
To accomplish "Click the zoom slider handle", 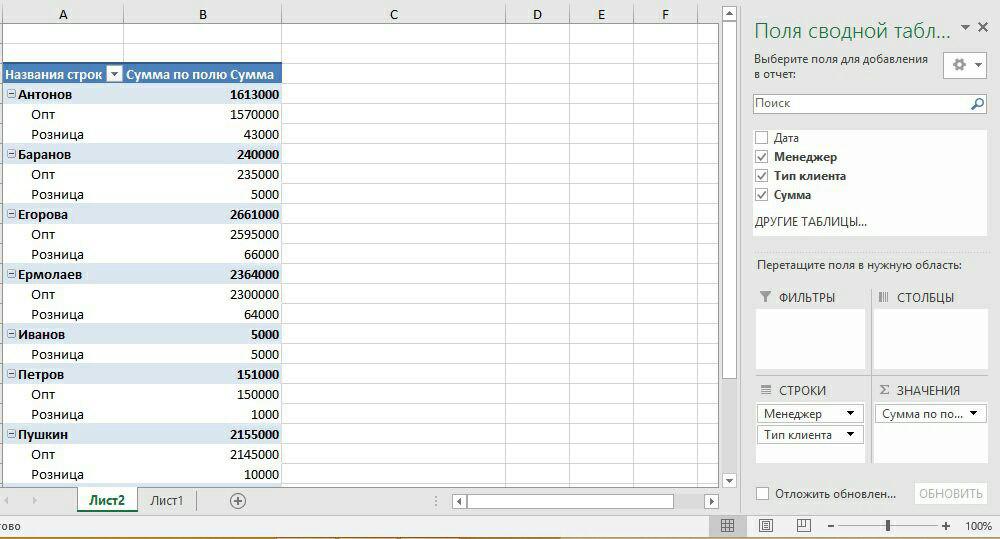I will tap(887, 526).
